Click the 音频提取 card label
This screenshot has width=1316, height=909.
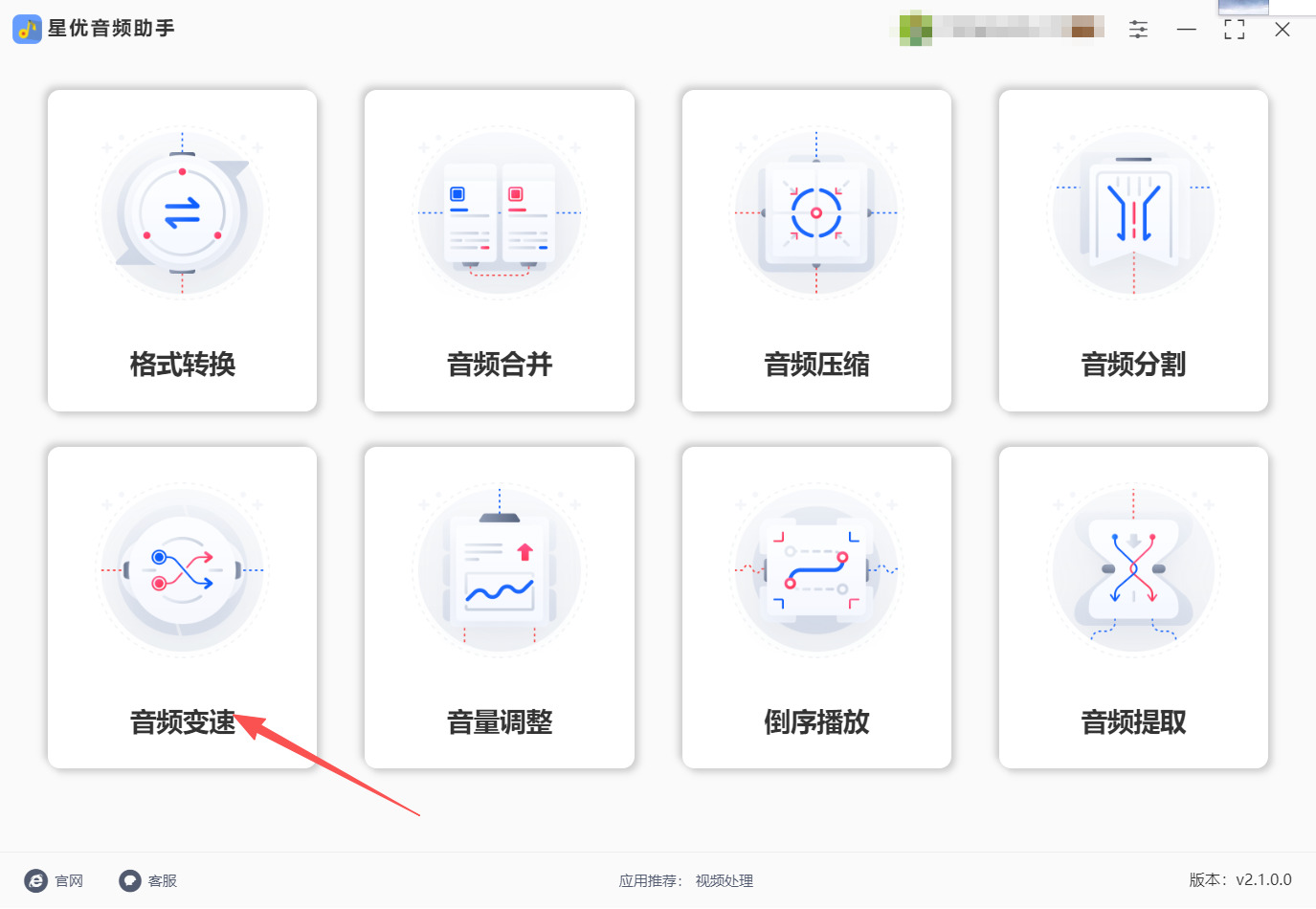pos(1133,721)
